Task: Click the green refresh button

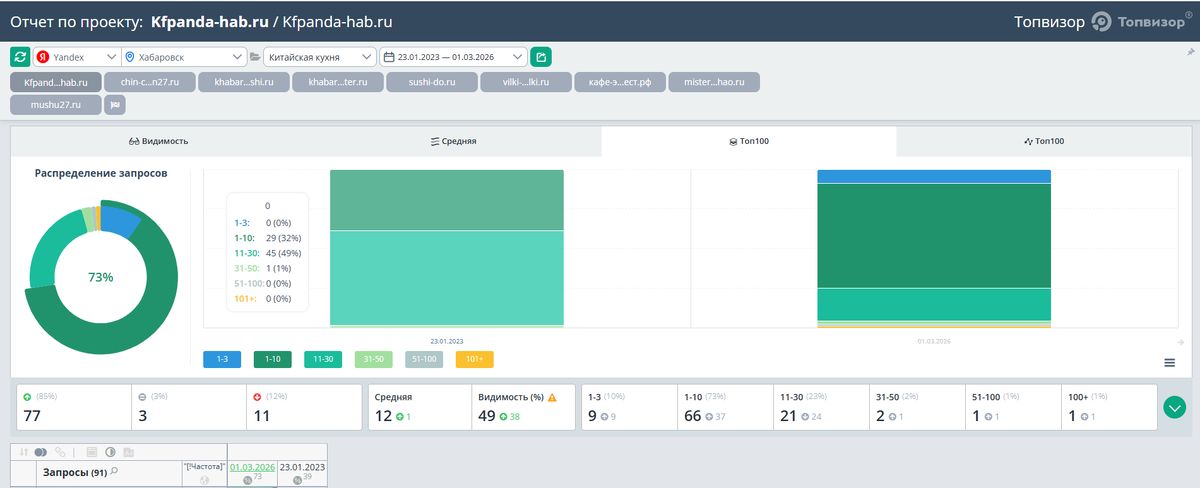Action: tap(20, 57)
